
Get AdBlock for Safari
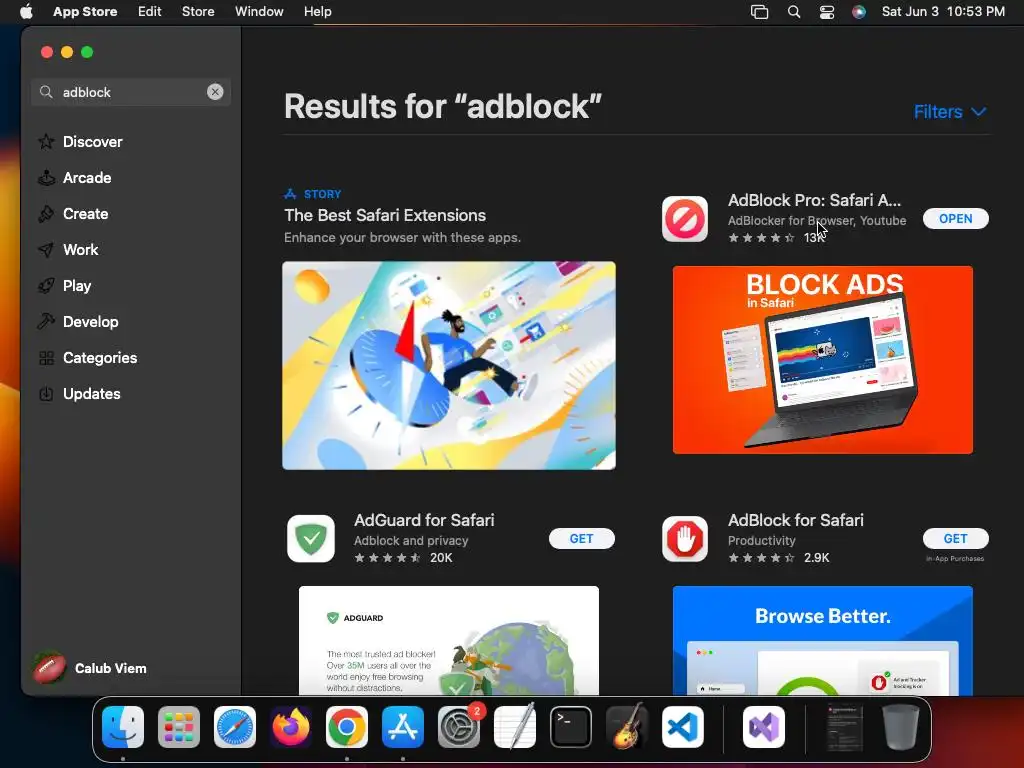point(955,538)
